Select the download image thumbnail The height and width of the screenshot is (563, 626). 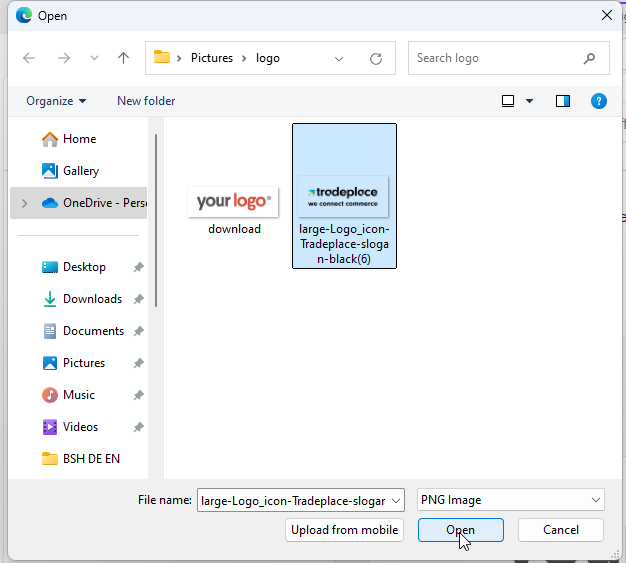[x=234, y=202]
